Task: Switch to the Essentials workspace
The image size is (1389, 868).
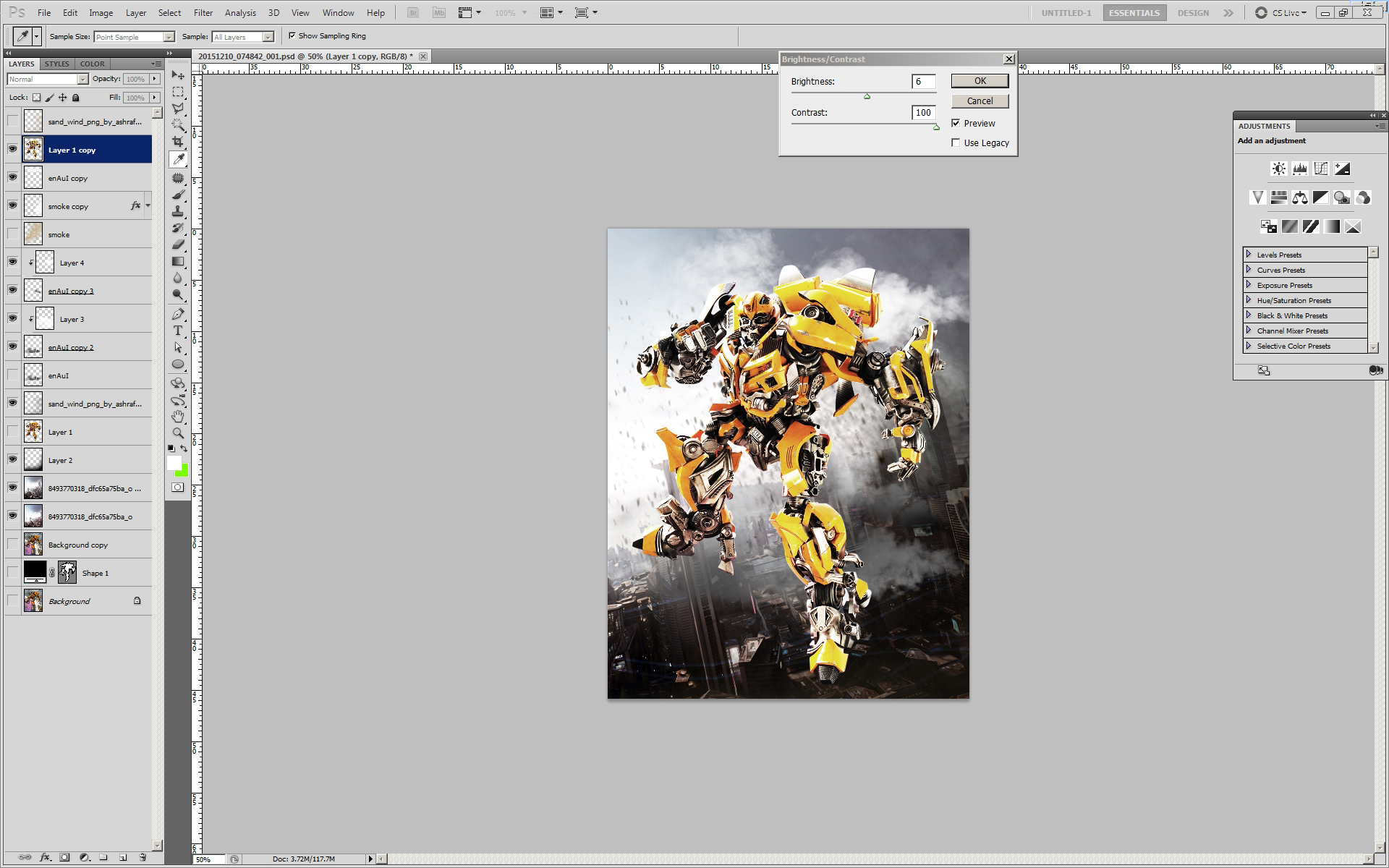Action: click(x=1134, y=12)
